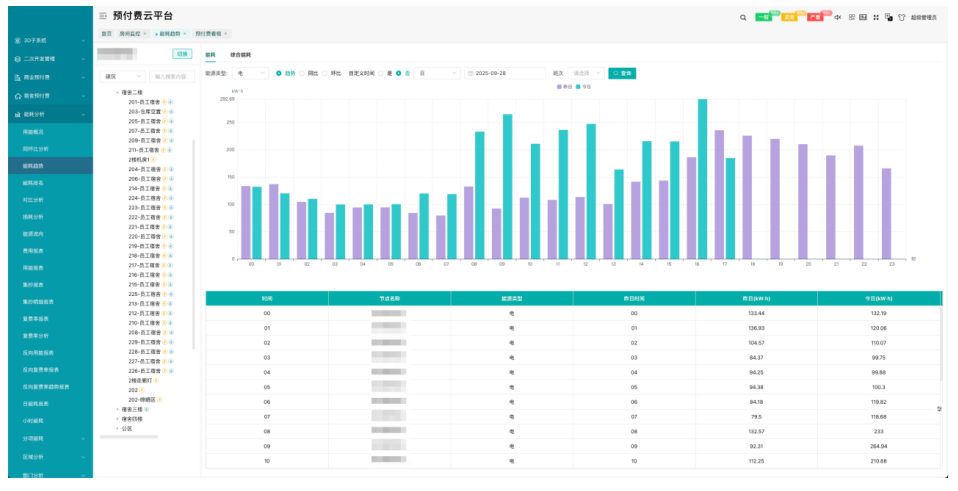This screenshot has width=958, height=491.
Task: Click the orange alarm level badge
Action: (x=789, y=17)
